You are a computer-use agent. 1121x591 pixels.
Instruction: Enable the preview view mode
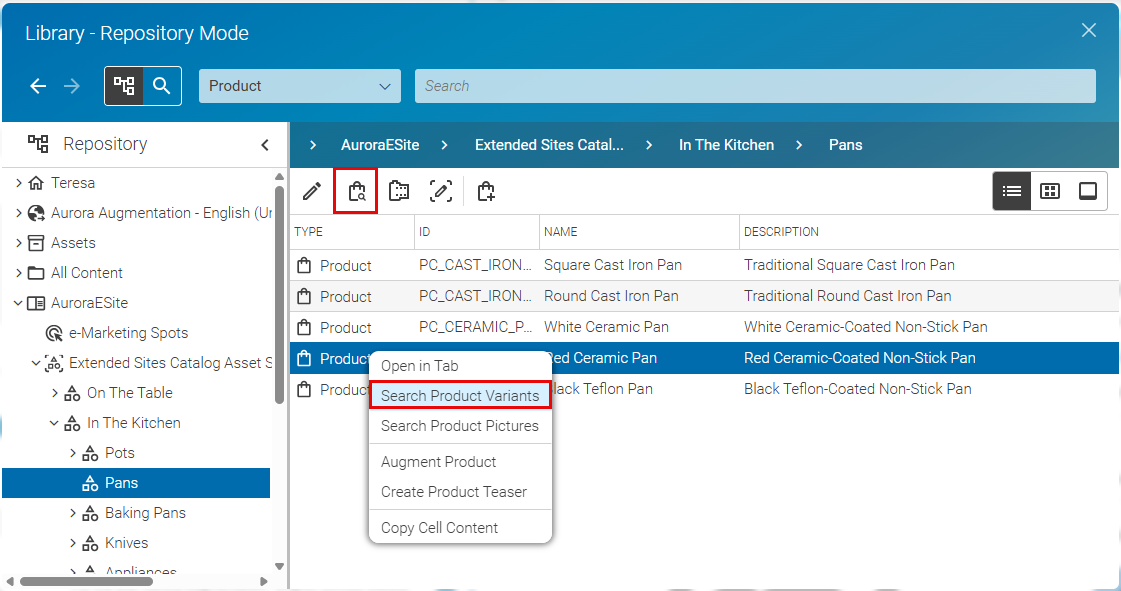click(1087, 190)
